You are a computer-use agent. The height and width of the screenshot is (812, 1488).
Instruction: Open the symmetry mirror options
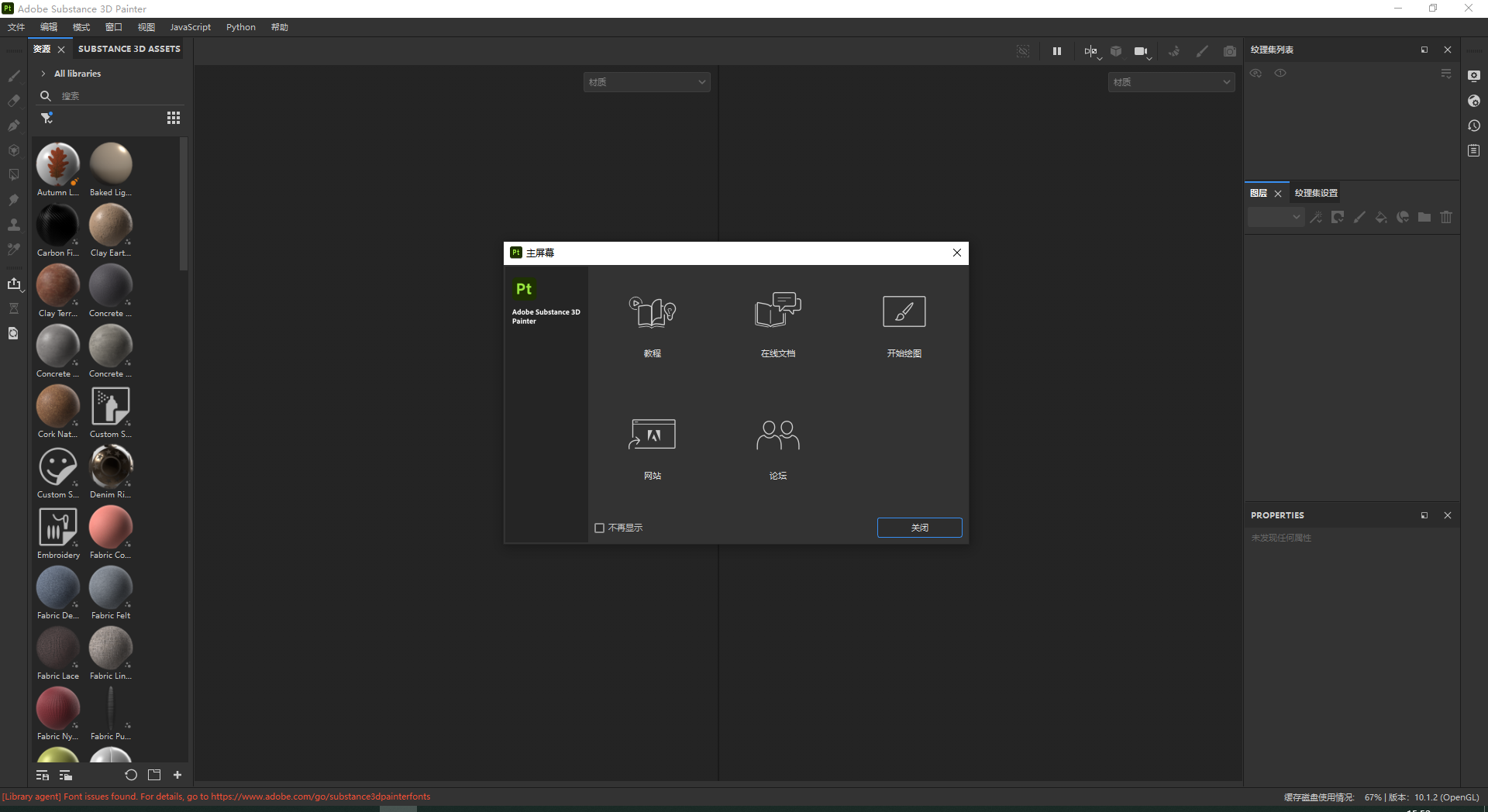tap(1091, 51)
